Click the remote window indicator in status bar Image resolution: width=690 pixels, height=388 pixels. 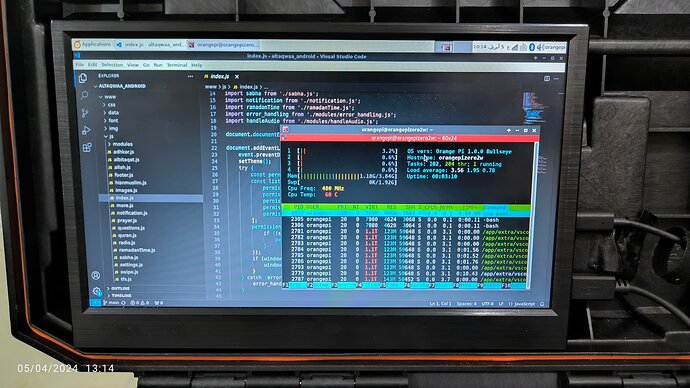[95, 302]
